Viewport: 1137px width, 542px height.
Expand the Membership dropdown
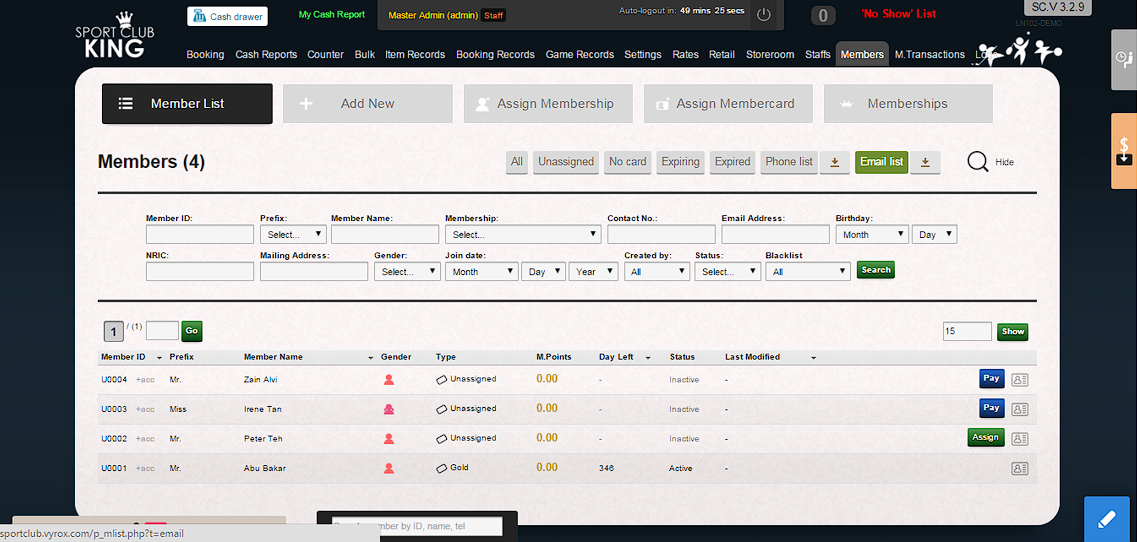tap(522, 234)
